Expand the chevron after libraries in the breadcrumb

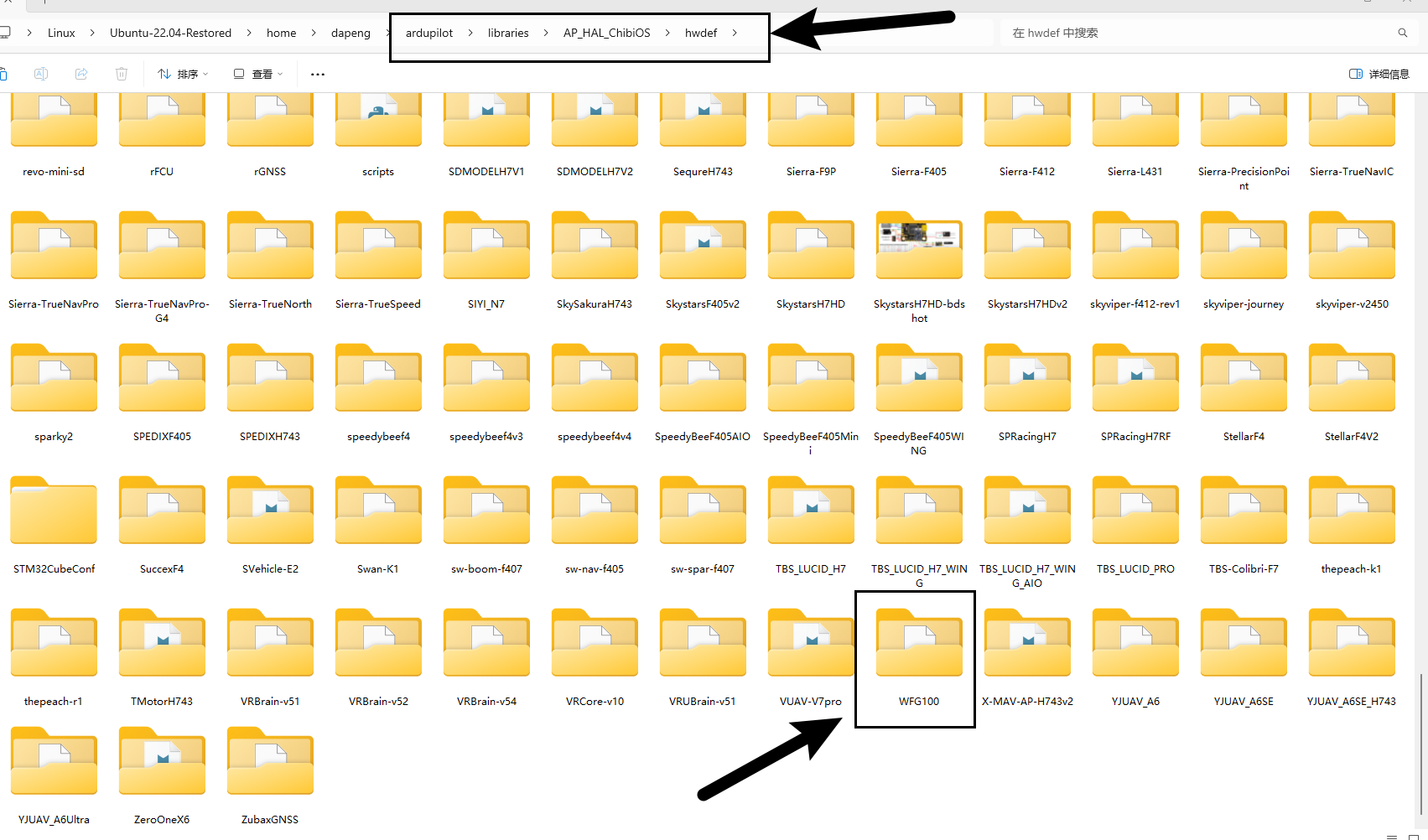(546, 33)
